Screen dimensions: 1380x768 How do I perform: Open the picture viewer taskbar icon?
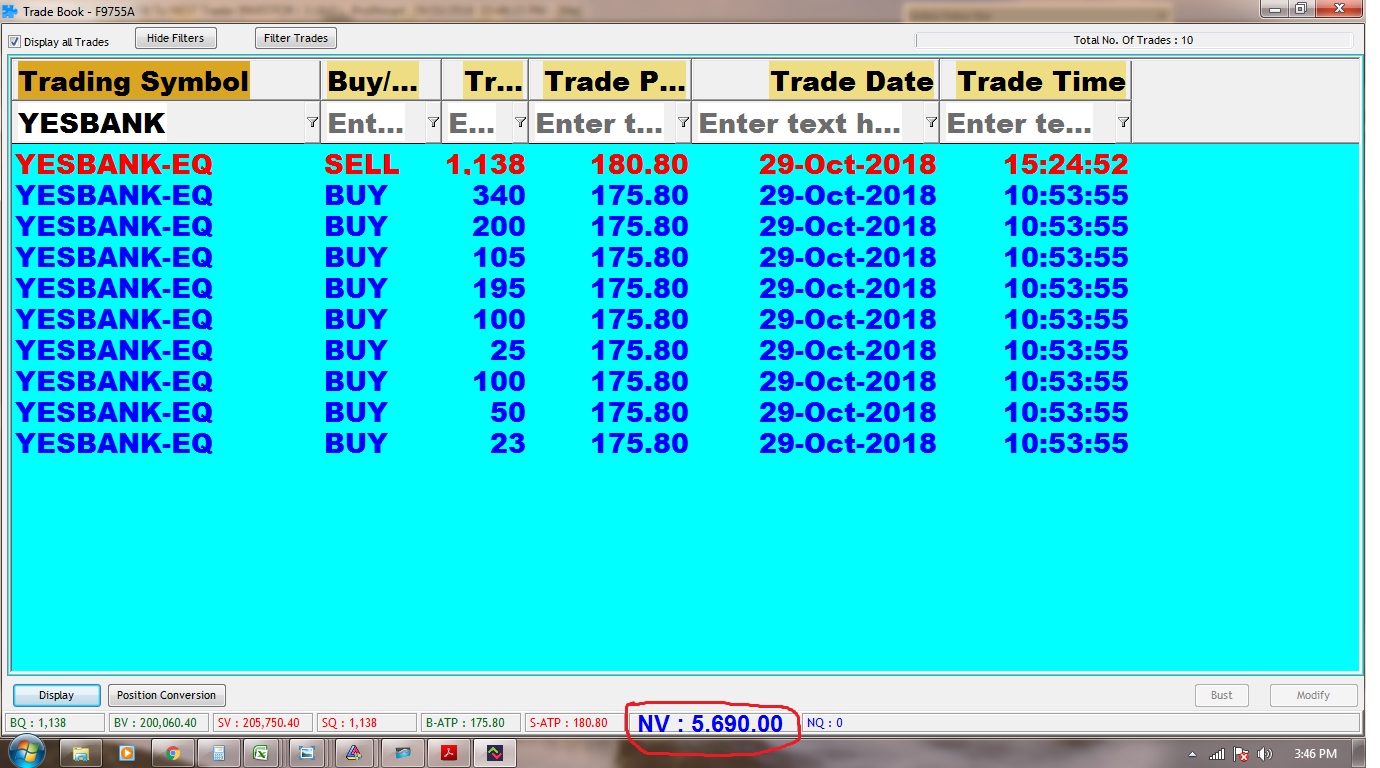pos(308,752)
